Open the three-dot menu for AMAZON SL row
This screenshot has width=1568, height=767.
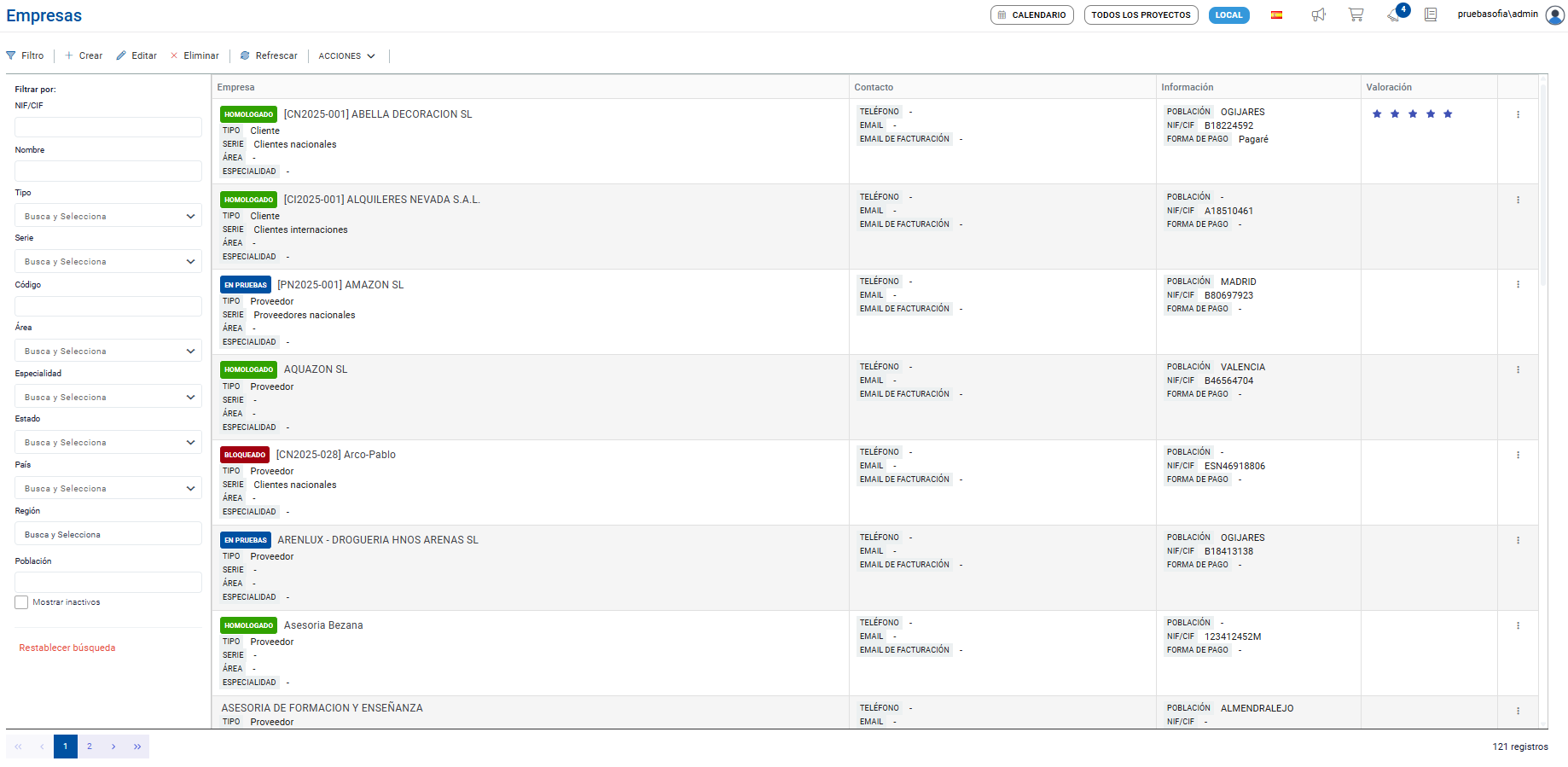[x=1518, y=285]
